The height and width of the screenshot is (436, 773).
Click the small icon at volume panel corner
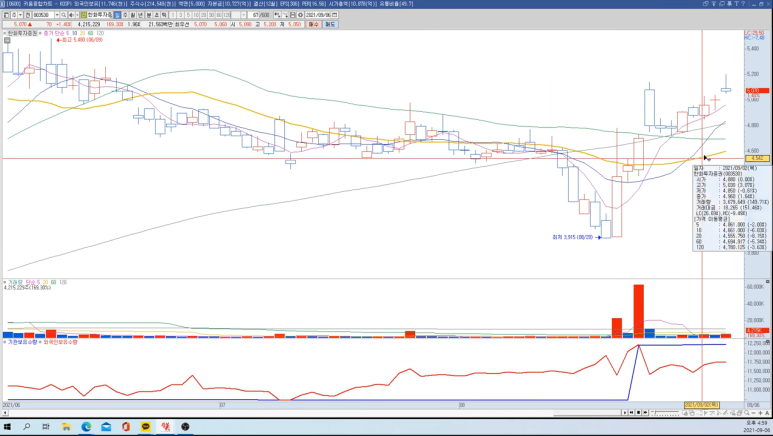tap(767, 282)
